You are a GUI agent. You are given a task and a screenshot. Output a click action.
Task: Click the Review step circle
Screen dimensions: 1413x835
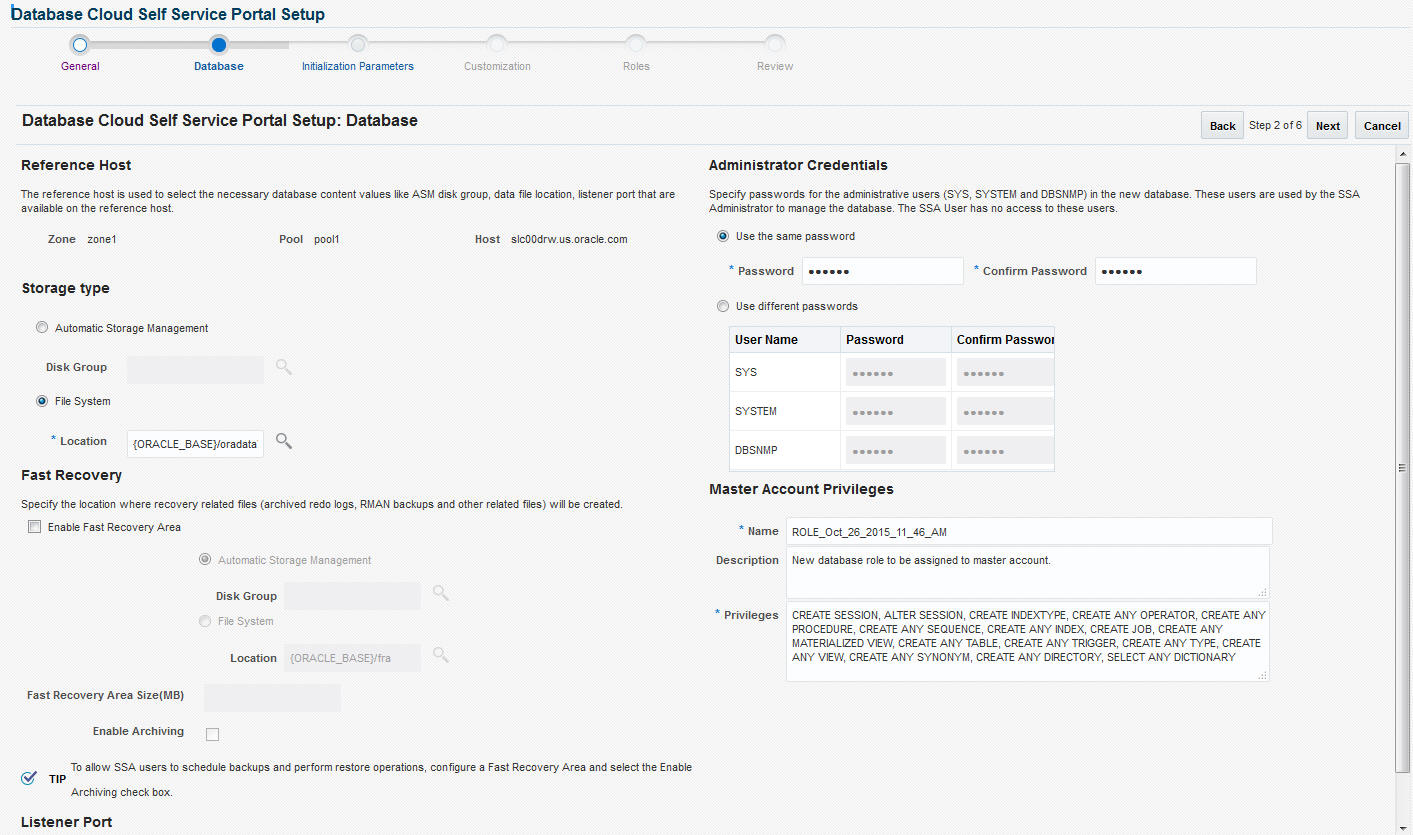[x=775, y=44]
